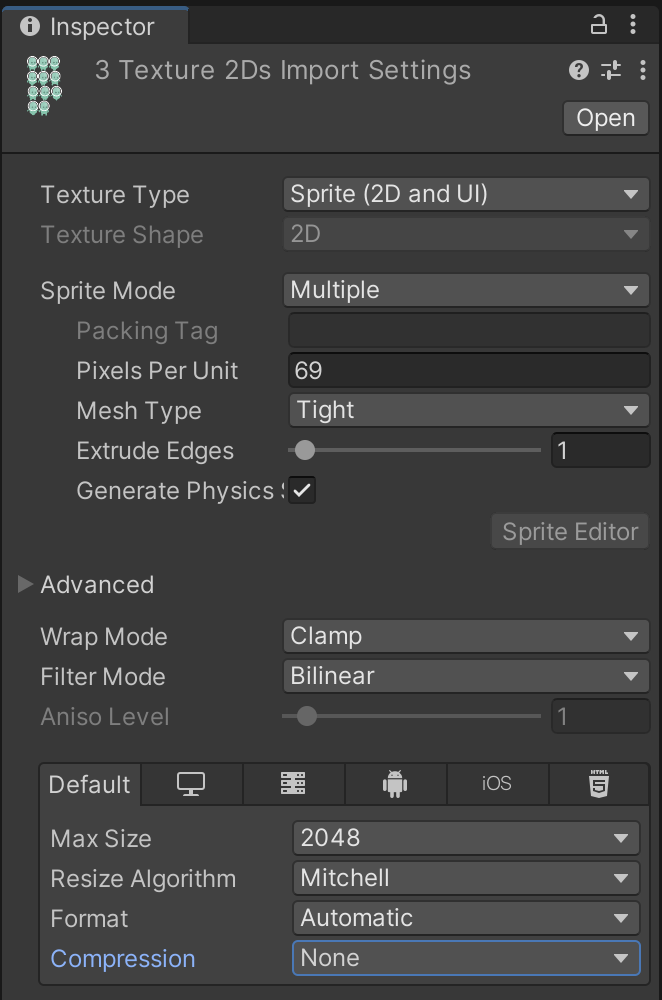This screenshot has height=1000, width=662.
Task: Expand the Advanced section
Action: [x=26, y=585]
